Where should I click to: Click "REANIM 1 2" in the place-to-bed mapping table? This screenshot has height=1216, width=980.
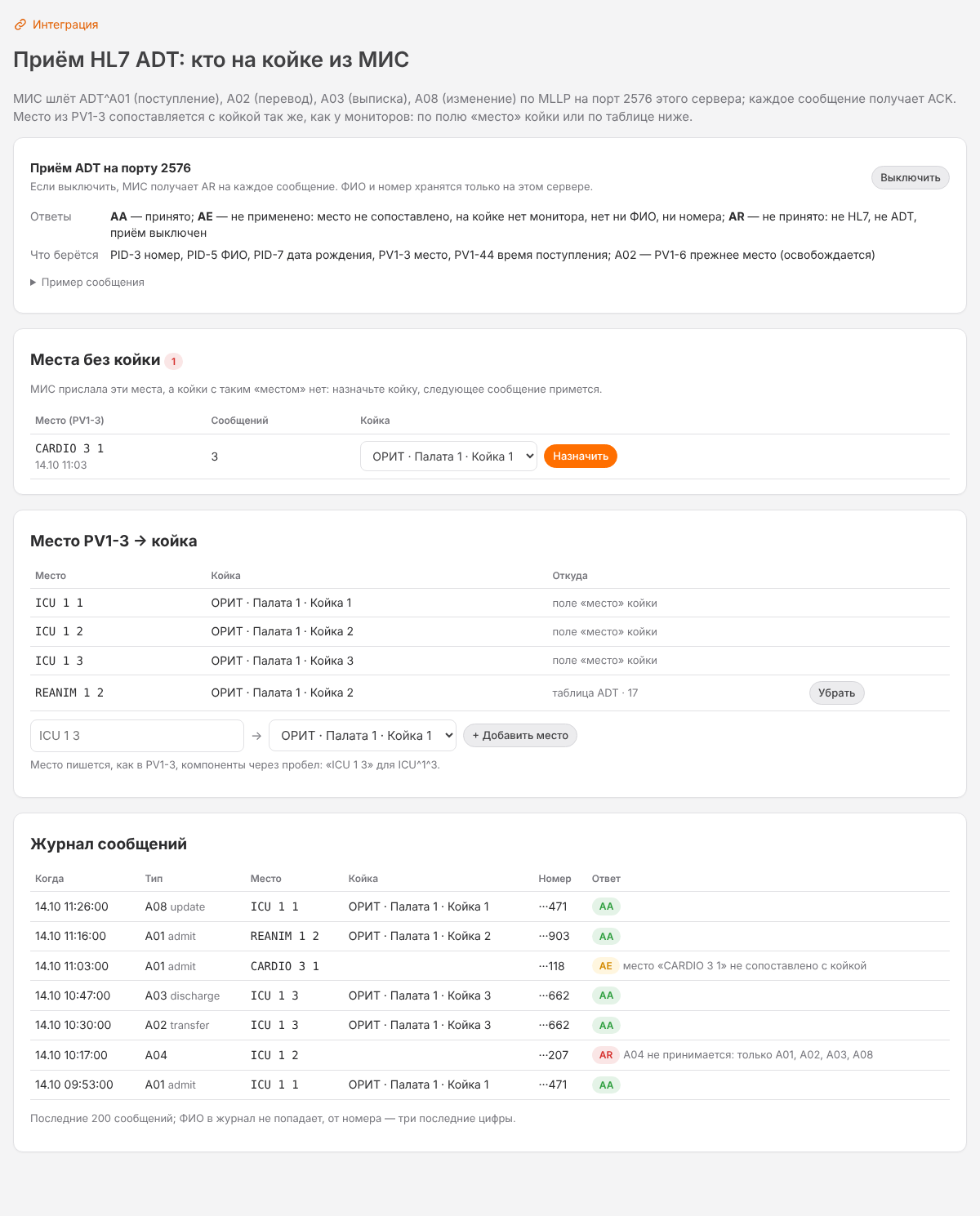pos(69,693)
